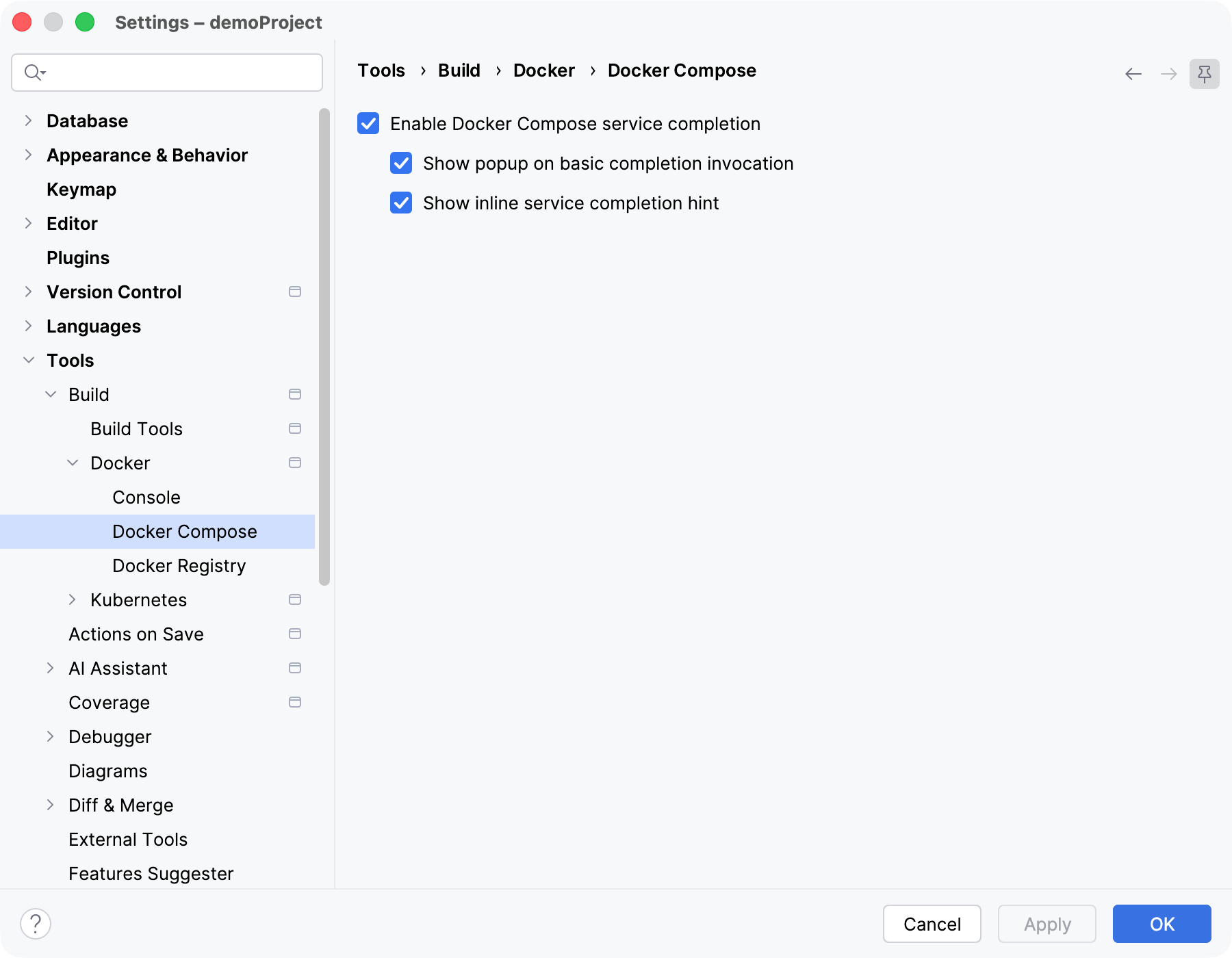Click project-level icon next to Version Control
Image resolution: width=1232 pixels, height=958 pixels.
pos(295,292)
